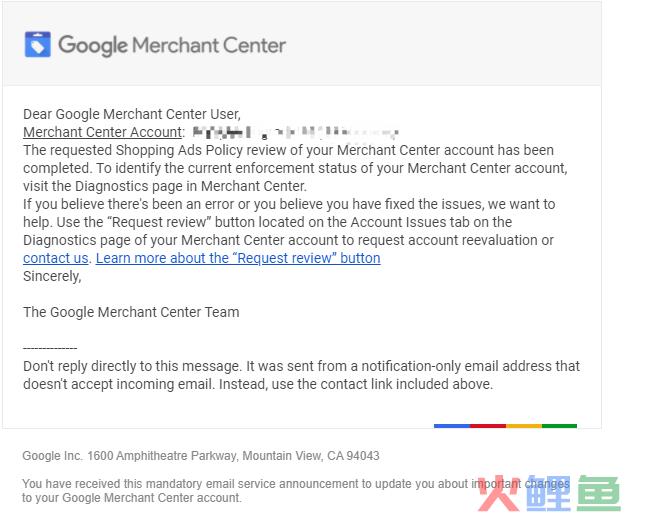Click the blue segment of the Google color bar
Viewport: 645px width, 517px height.
452,426
